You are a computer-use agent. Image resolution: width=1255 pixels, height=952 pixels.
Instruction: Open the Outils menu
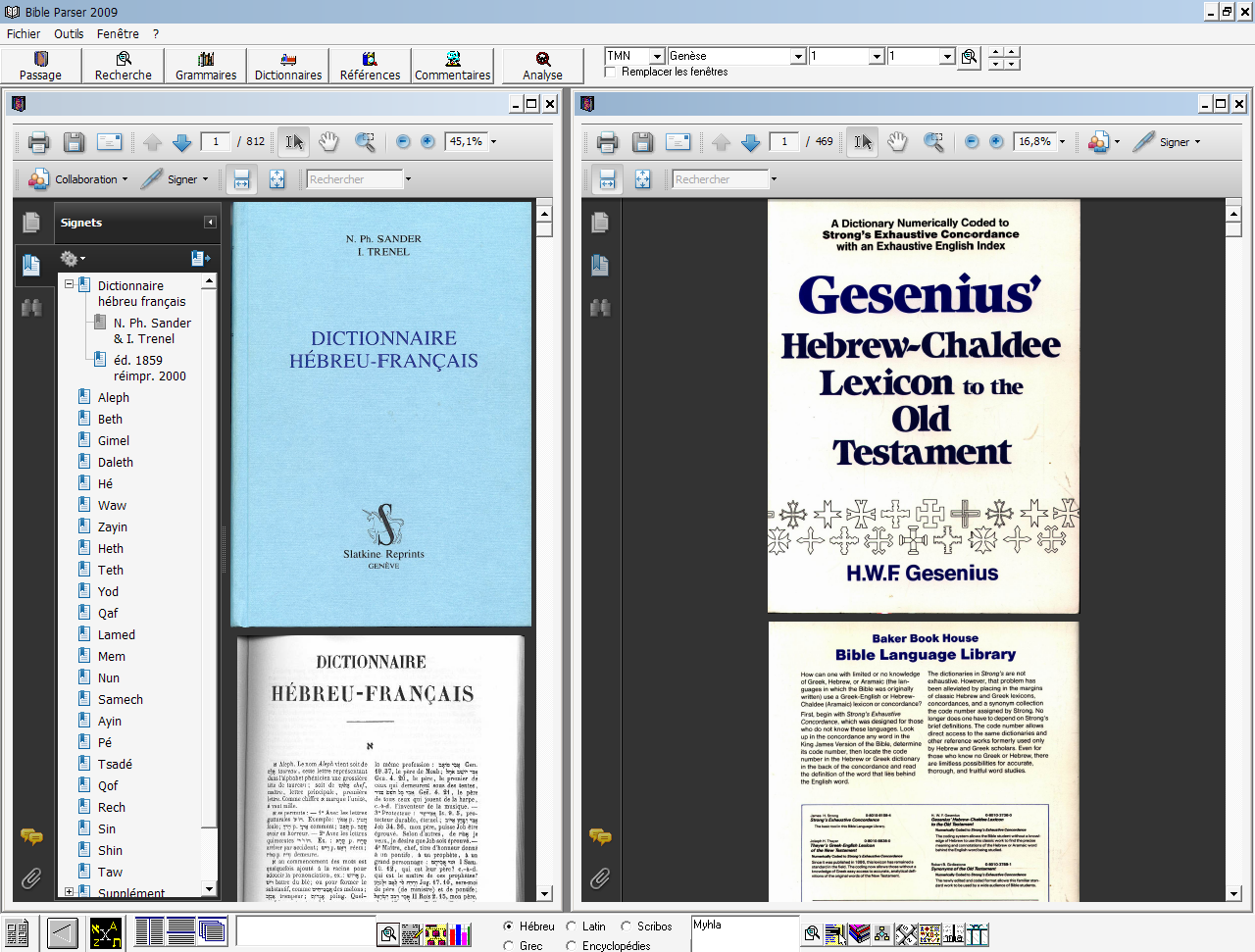click(x=69, y=33)
